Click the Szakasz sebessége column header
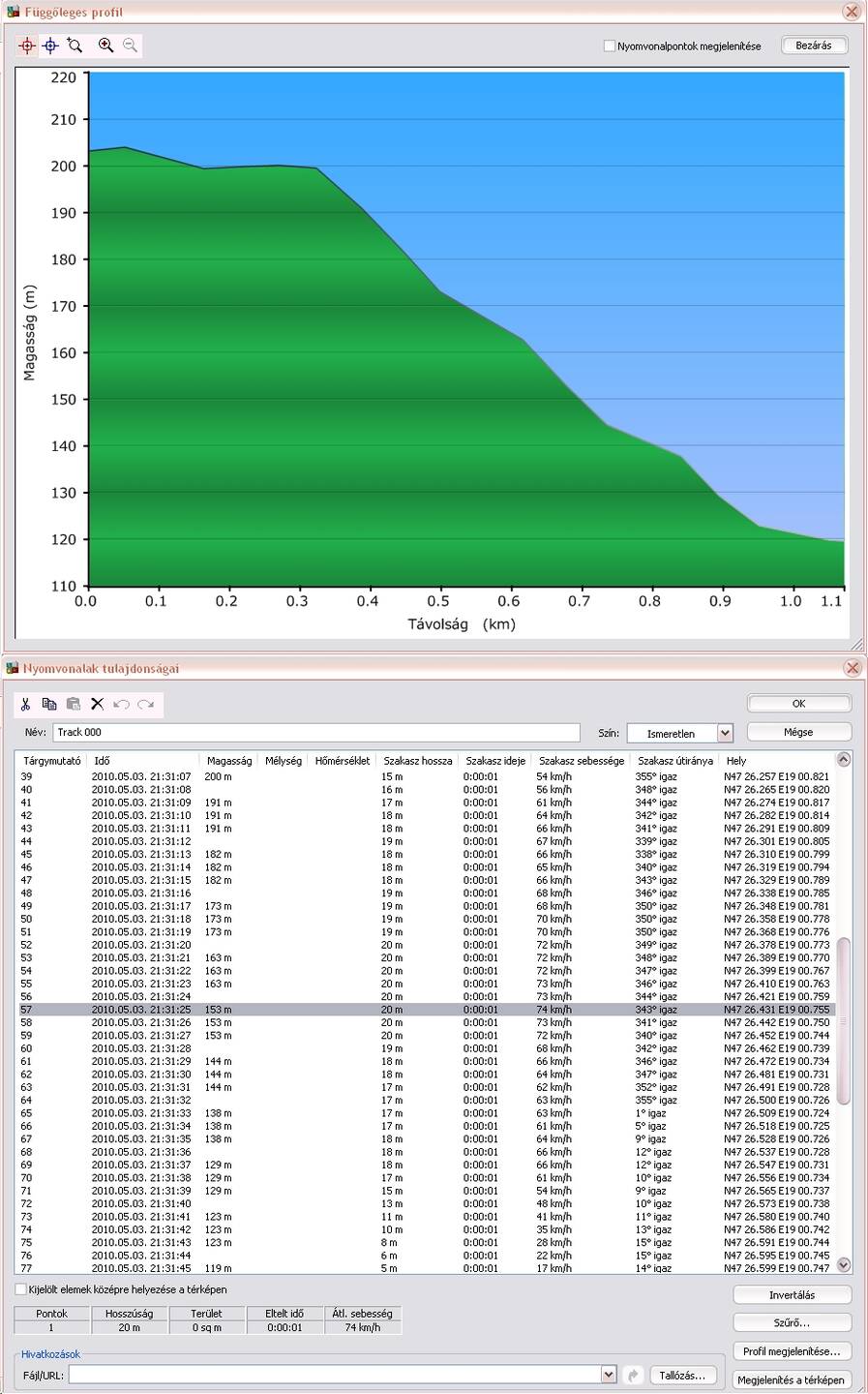 pos(581,761)
